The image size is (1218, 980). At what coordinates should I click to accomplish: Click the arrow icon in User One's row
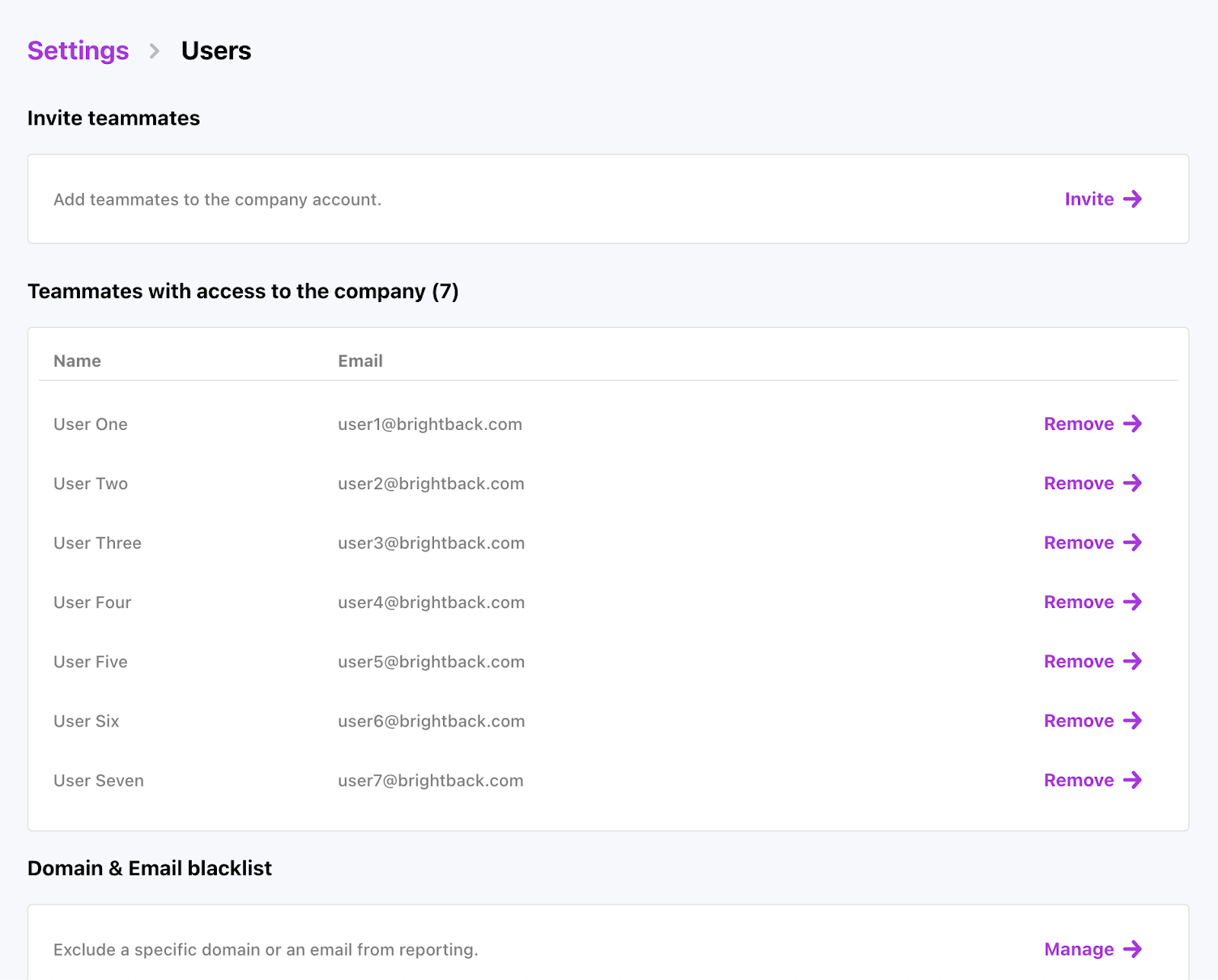[x=1133, y=424]
